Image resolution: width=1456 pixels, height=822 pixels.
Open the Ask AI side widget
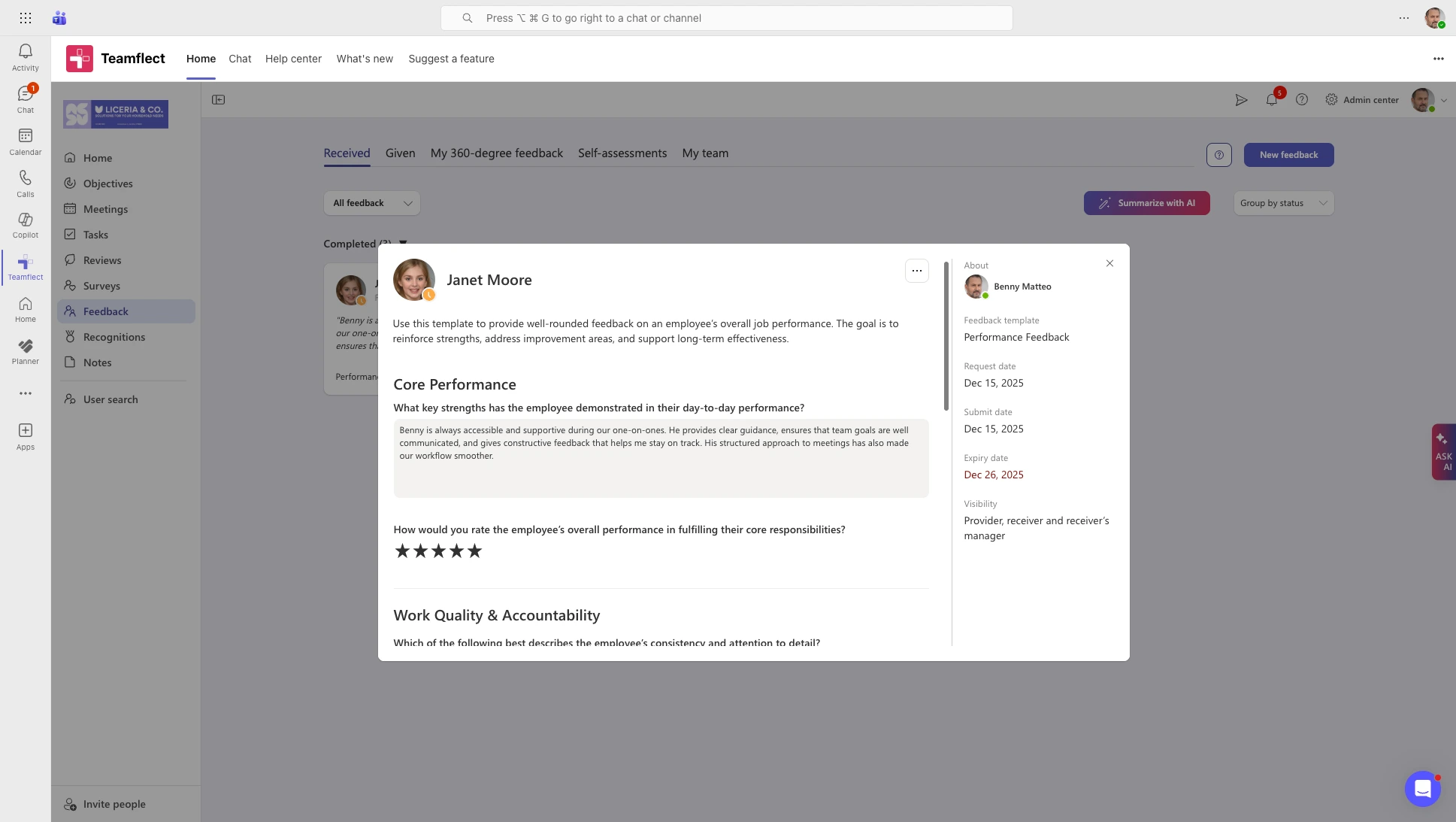[1443, 452]
